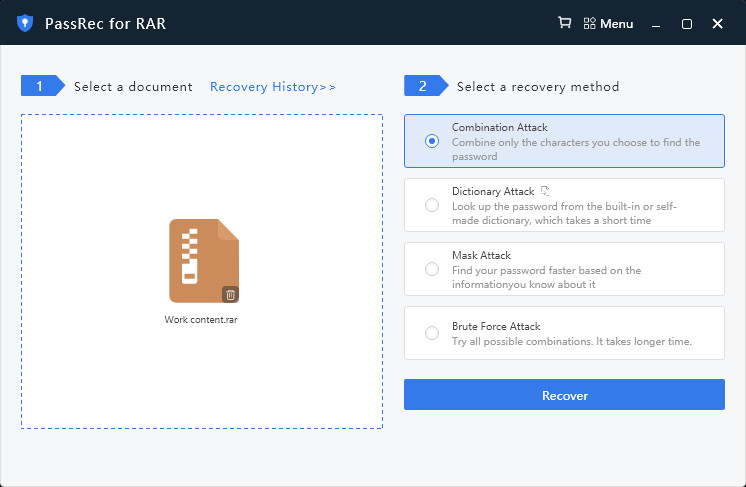Enable the Brute Force Attack radio button
The height and width of the screenshot is (487, 746).
tap(432, 332)
